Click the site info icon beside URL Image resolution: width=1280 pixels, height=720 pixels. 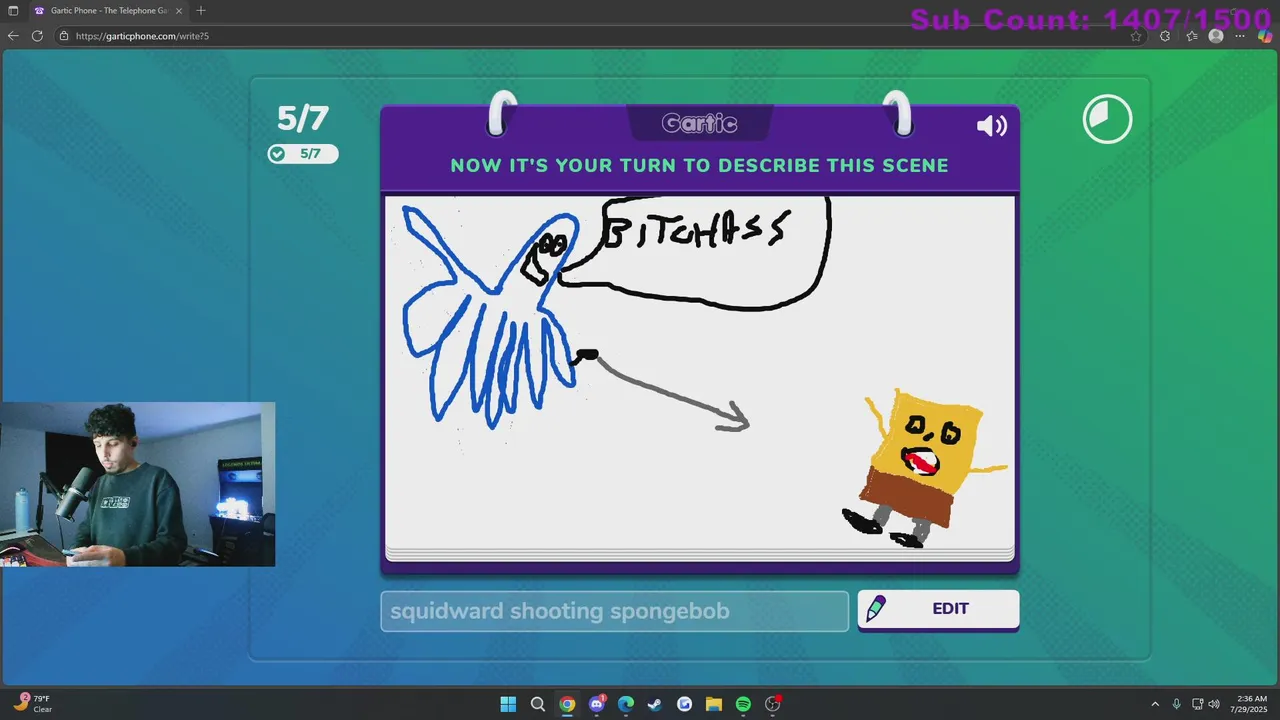click(64, 36)
